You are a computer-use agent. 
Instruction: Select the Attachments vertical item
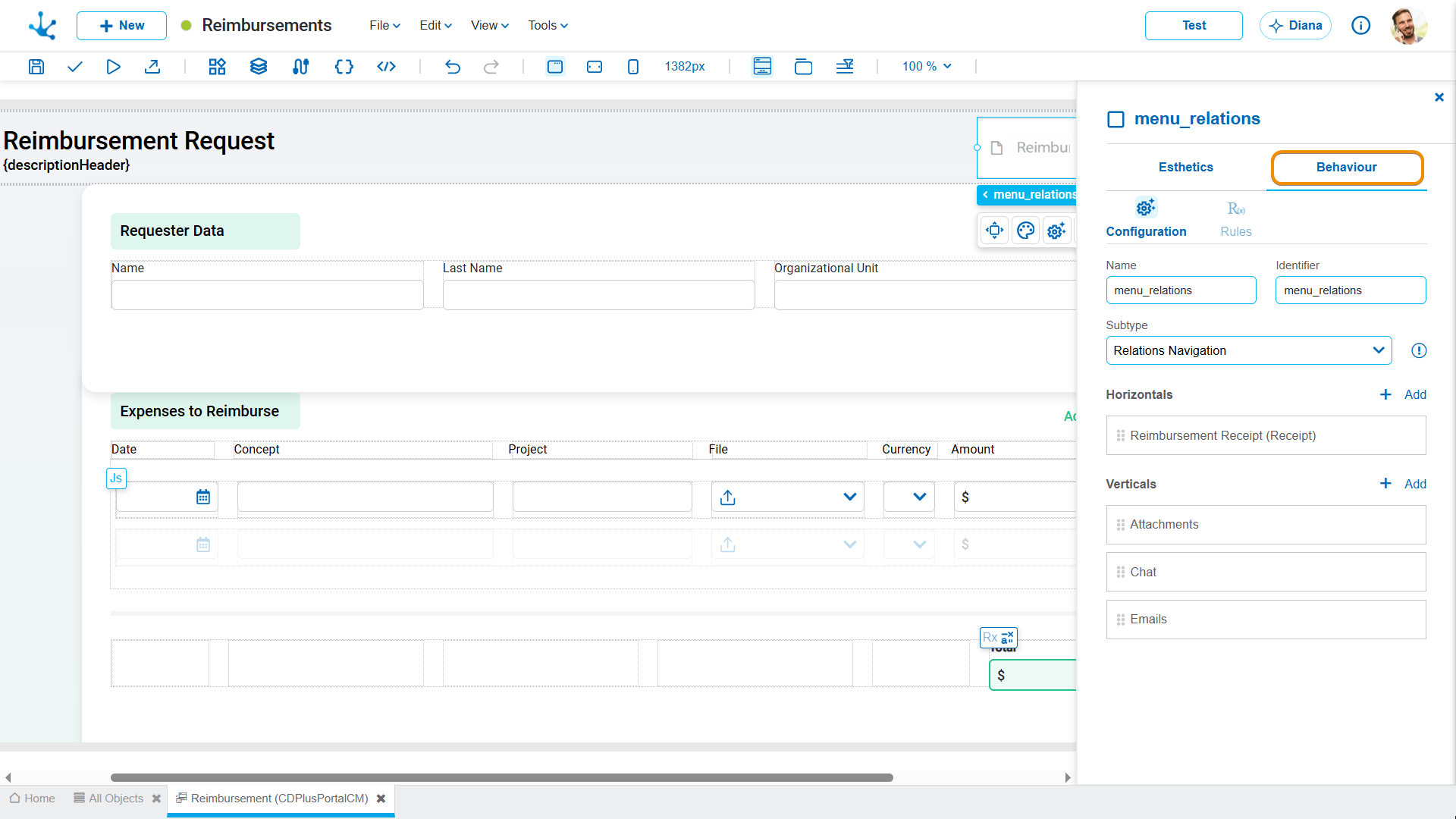coord(1266,525)
